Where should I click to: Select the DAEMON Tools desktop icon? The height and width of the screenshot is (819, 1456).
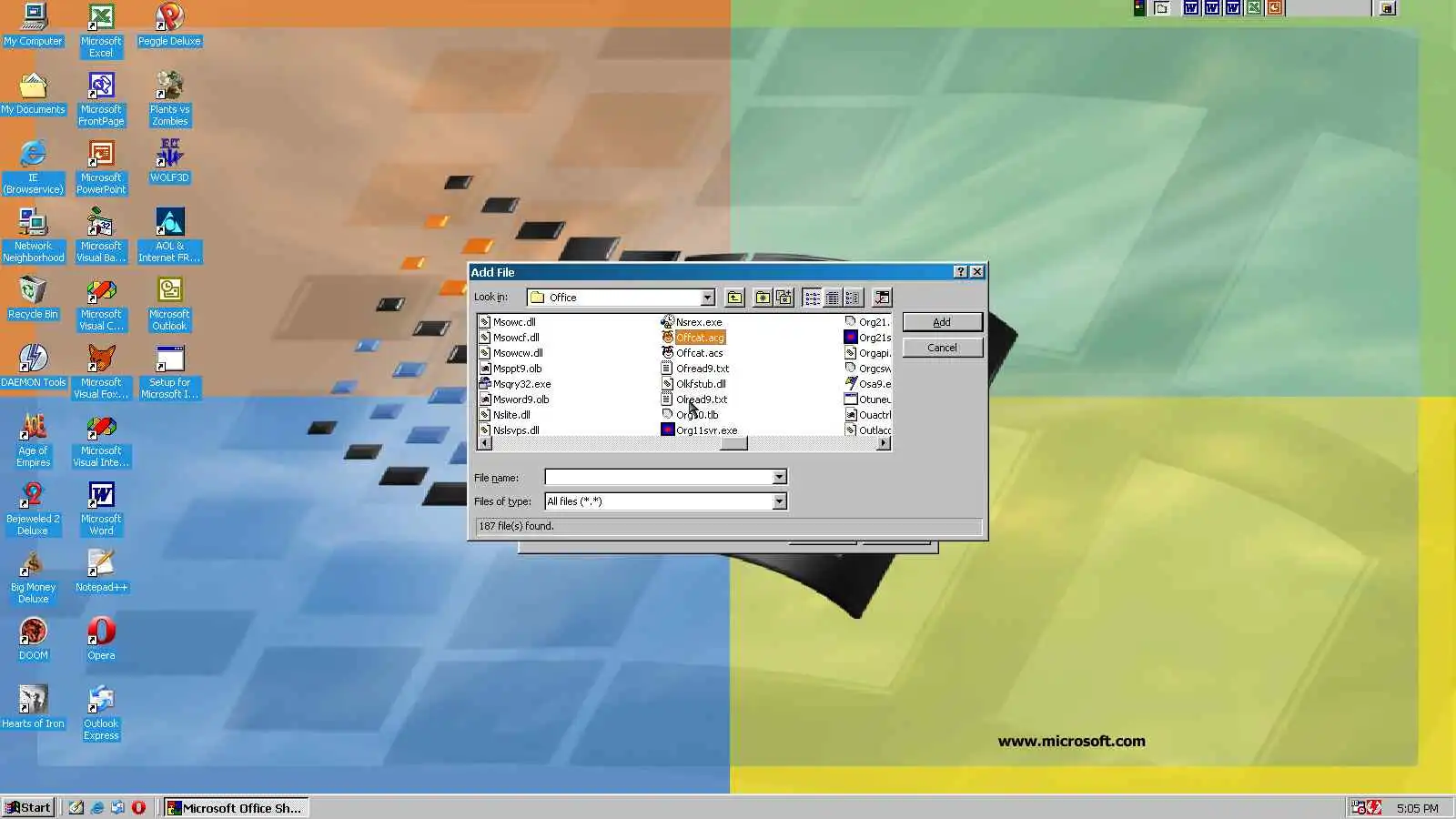[34, 367]
